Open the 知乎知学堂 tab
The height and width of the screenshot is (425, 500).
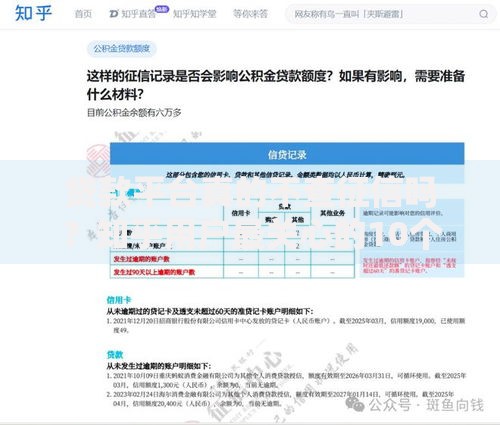[x=195, y=14]
